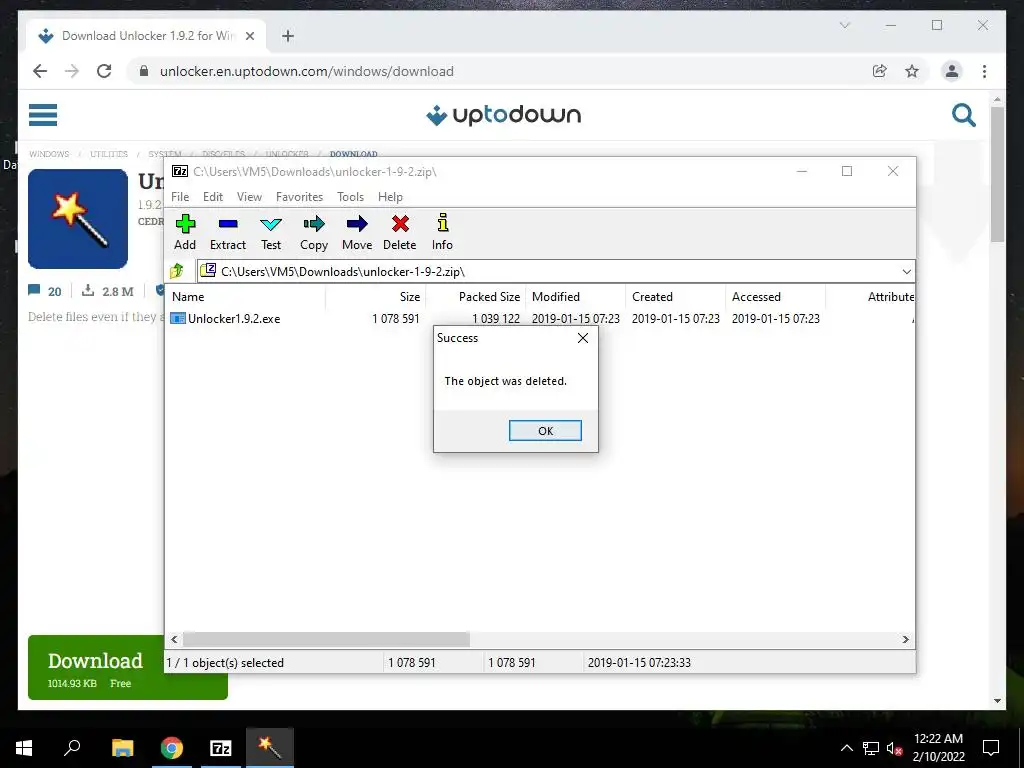Open a new Chrome tab
This screenshot has height=768, width=1024.
pyautogui.click(x=288, y=36)
